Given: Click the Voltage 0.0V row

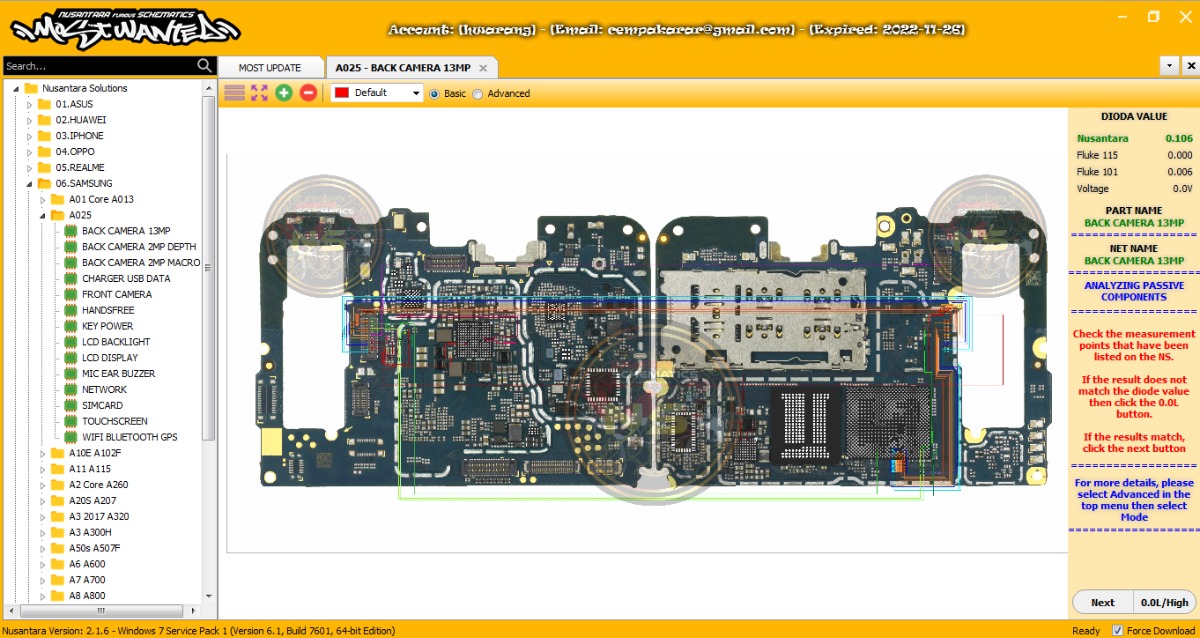Looking at the screenshot, I should coord(1134,188).
